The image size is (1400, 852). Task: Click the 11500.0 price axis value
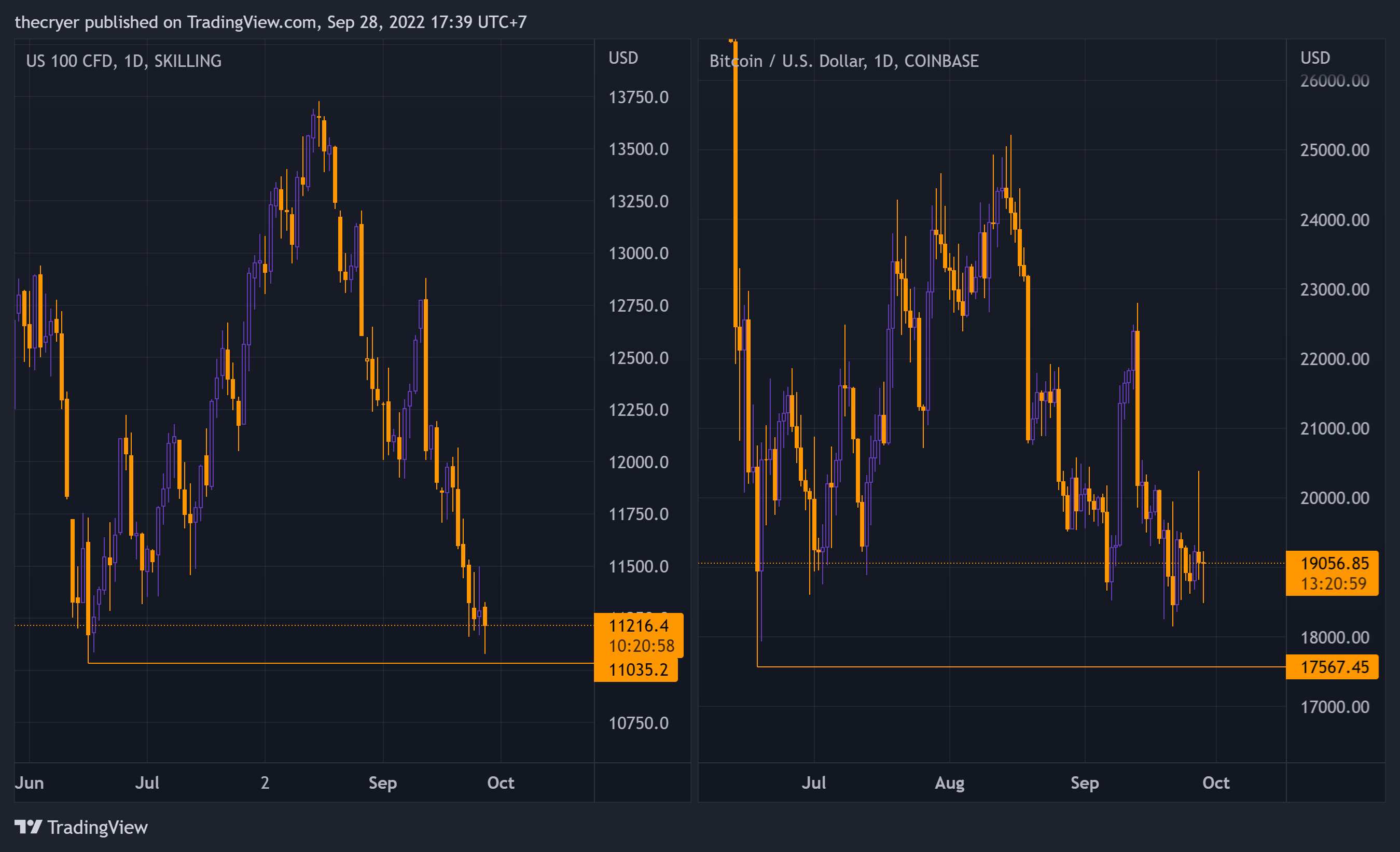[639, 567]
